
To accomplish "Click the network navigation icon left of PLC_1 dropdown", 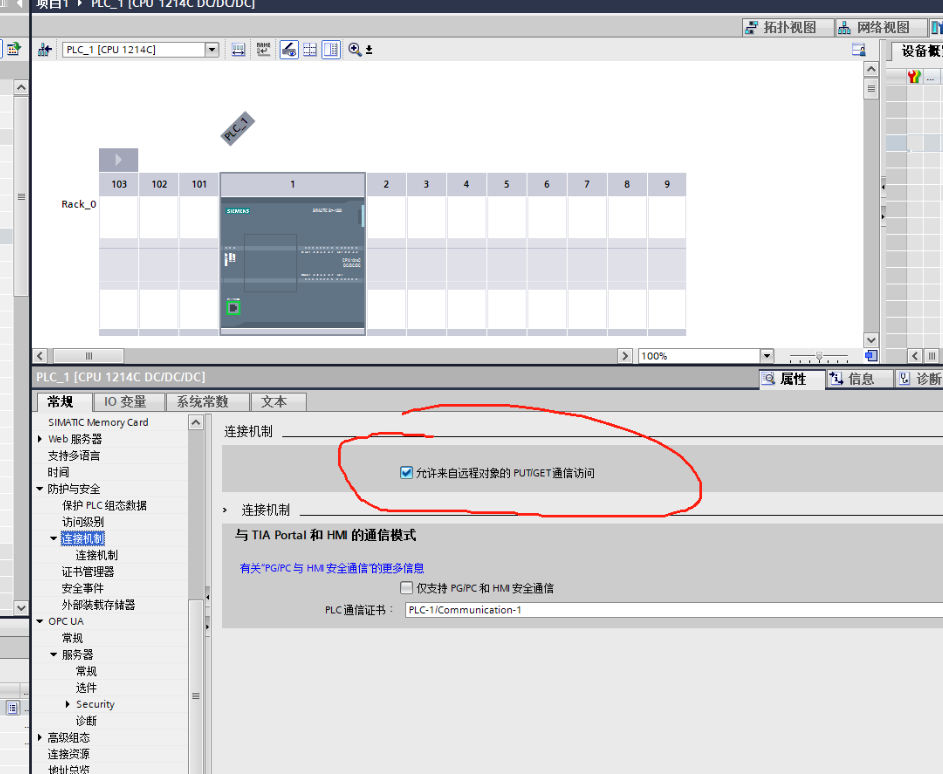I will pos(45,49).
